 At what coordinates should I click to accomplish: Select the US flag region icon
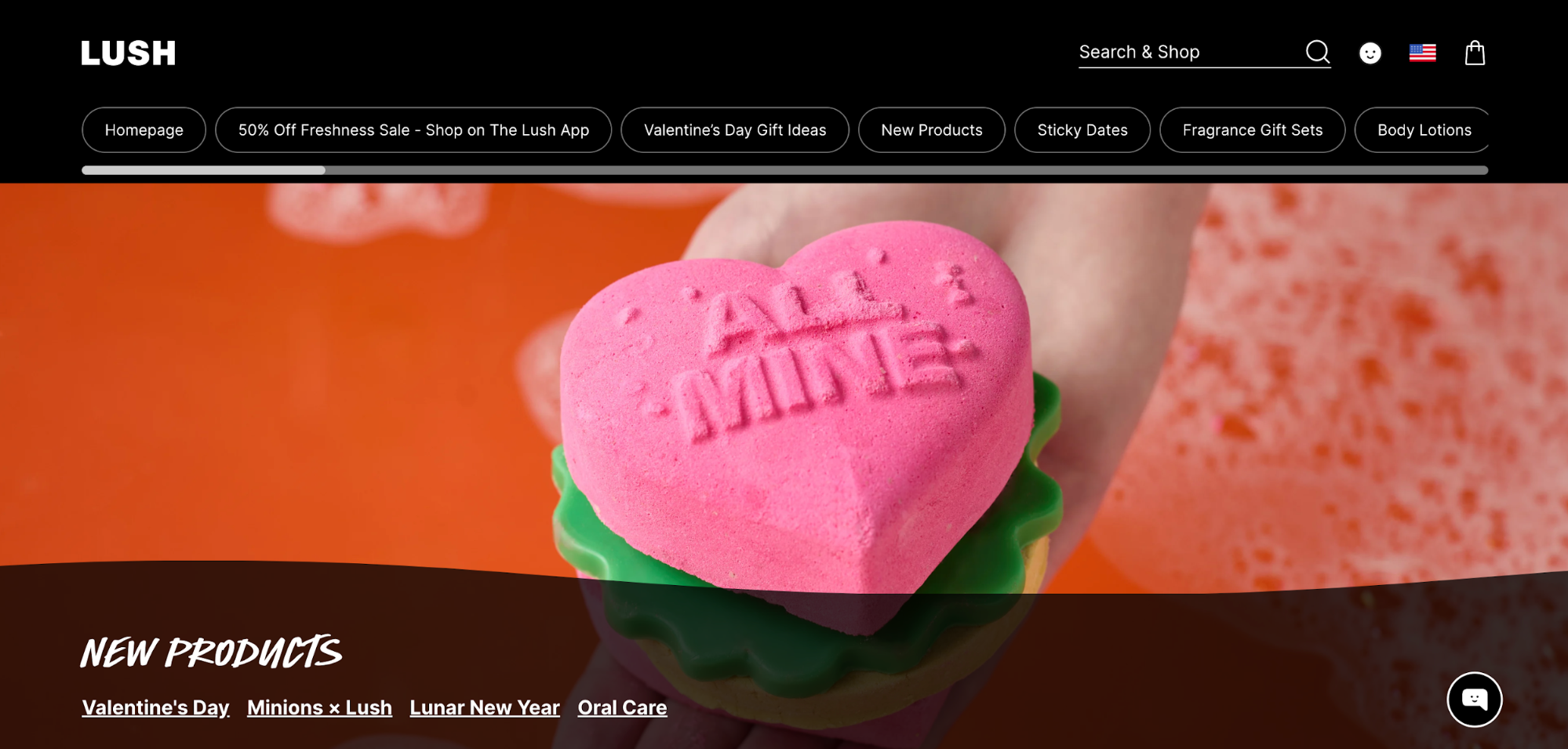(1422, 53)
